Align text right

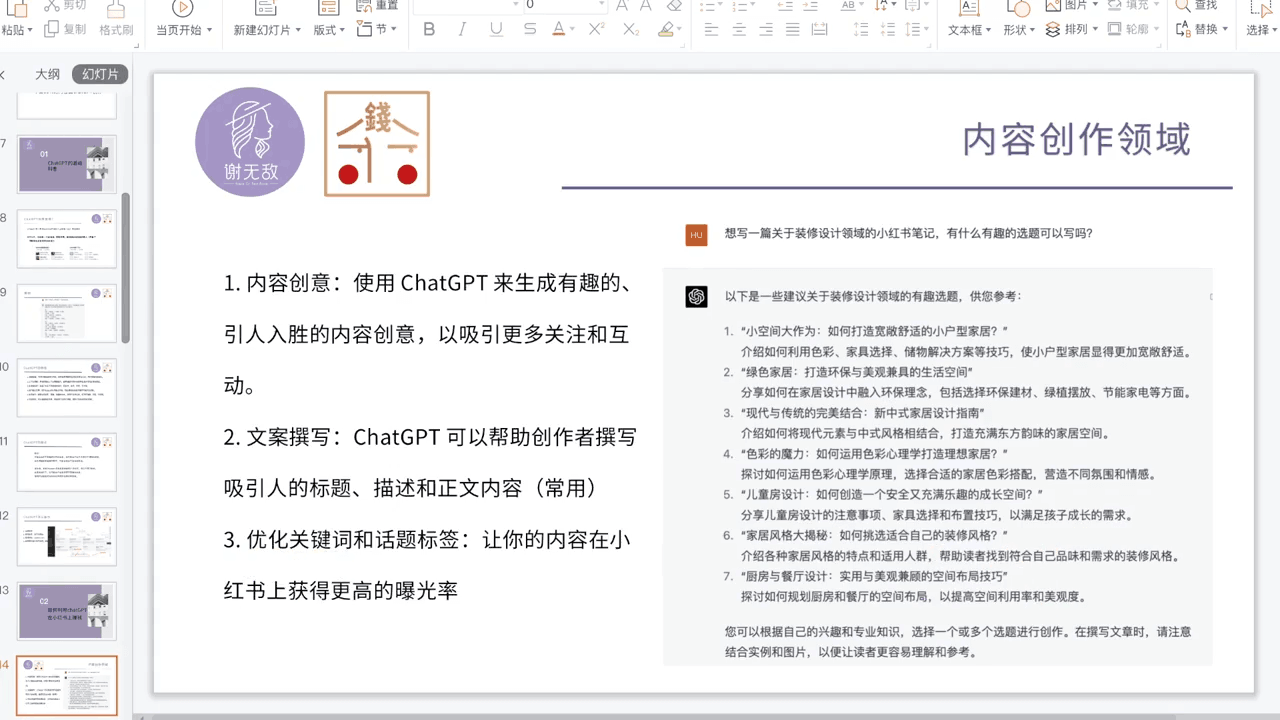(765, 29)
